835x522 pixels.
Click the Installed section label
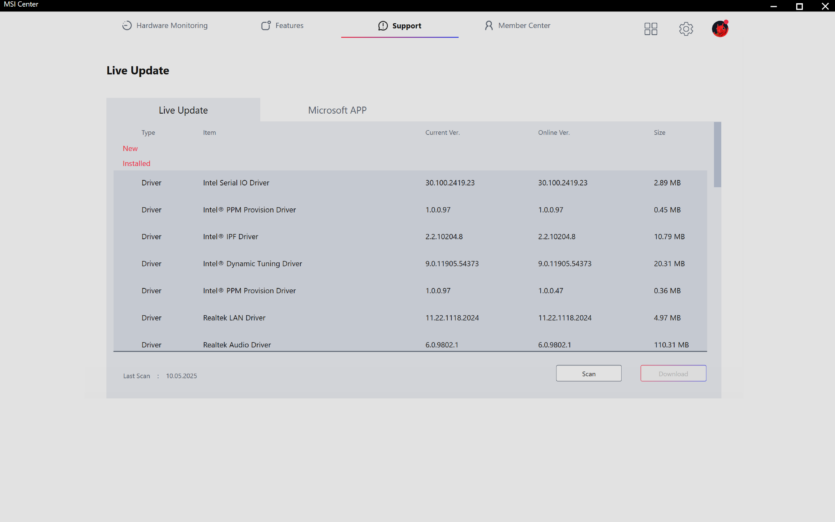(136, 164)
